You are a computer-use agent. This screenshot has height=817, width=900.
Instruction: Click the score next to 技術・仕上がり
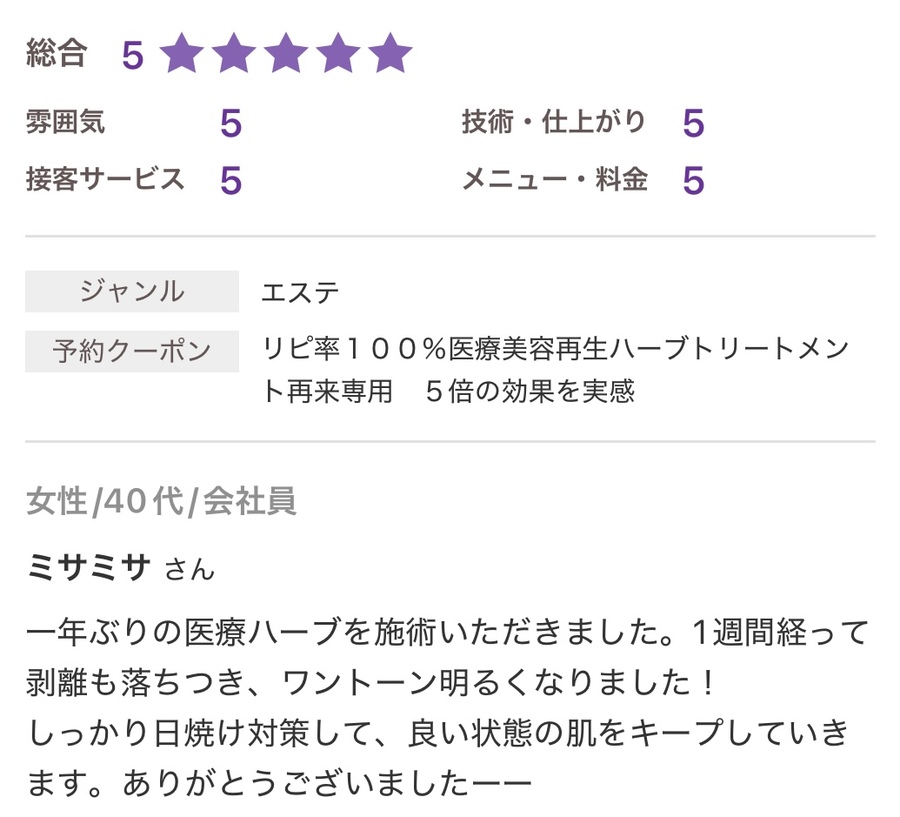click(x=693, y=125)
